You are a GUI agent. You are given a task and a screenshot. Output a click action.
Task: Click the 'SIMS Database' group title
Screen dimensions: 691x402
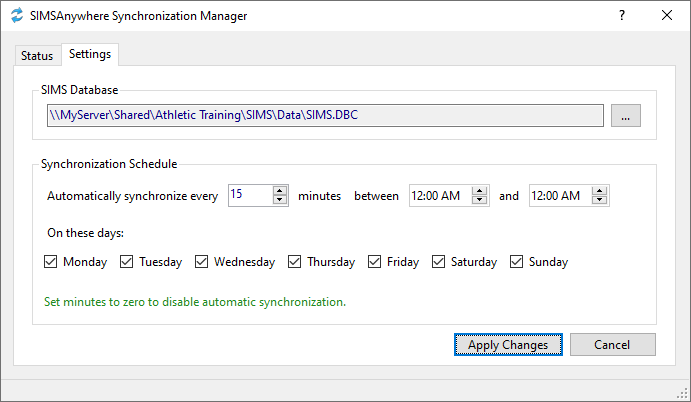[x=79, y=90]
